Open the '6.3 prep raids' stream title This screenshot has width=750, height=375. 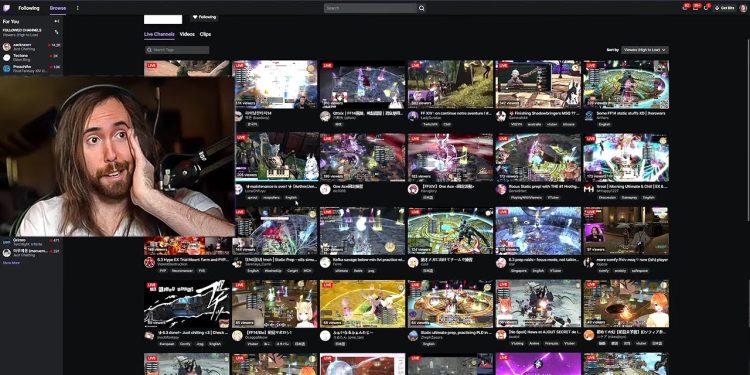(544, 259)
